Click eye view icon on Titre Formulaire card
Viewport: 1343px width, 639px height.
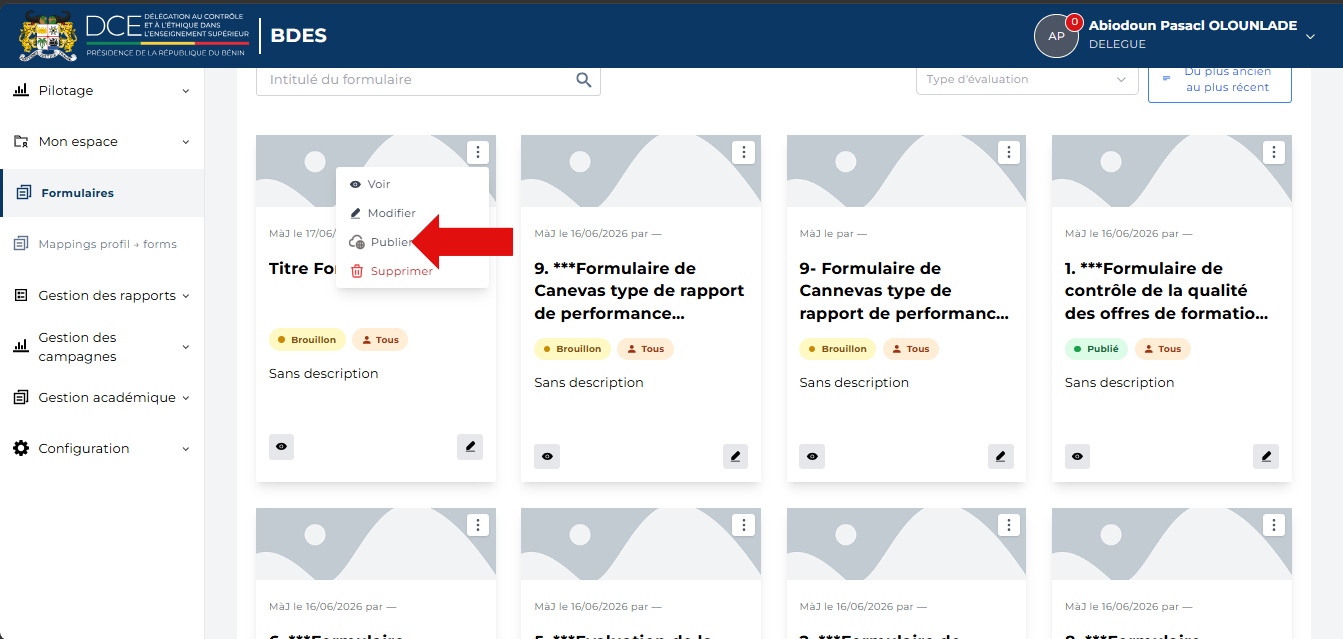pos(282,447)
